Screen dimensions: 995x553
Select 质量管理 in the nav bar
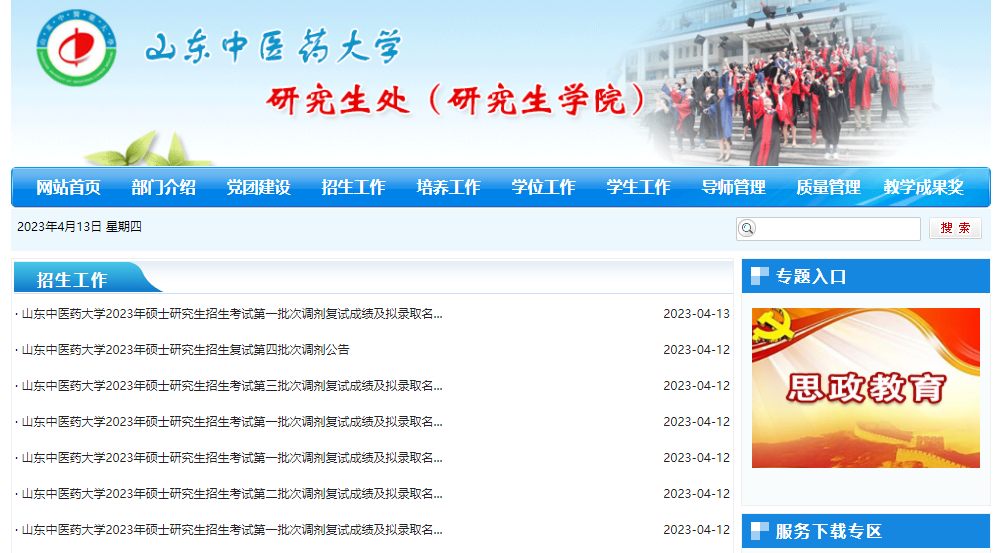(x=828, y=187)
